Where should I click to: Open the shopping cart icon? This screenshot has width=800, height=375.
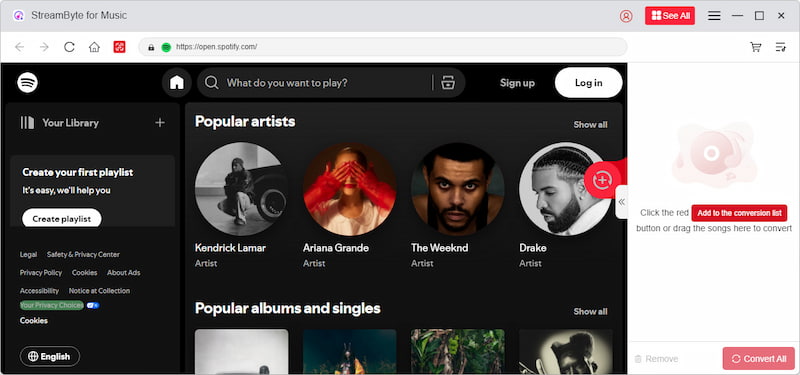[x=756, y=47]
